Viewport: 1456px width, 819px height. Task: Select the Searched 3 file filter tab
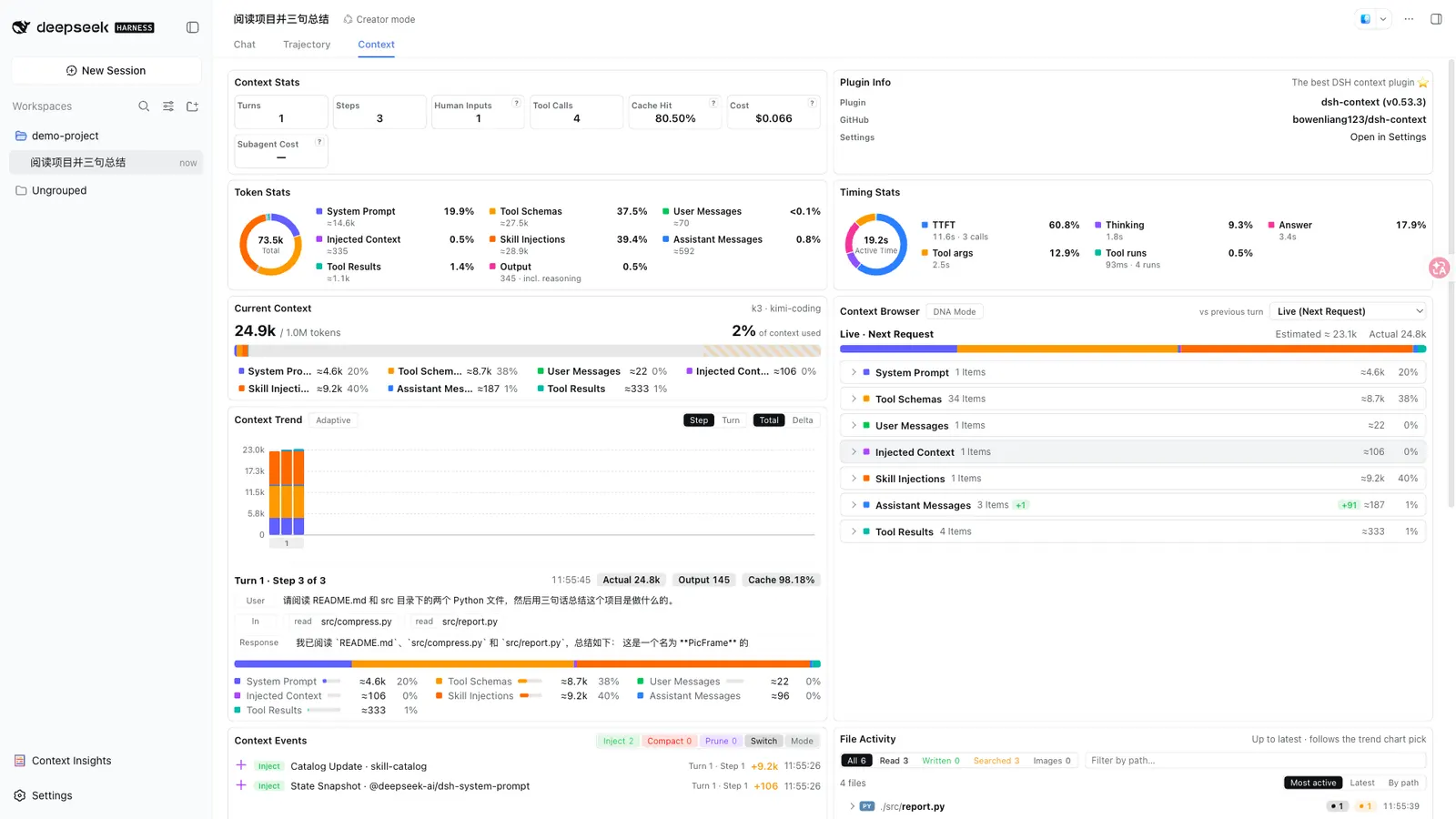coord(996,761)
